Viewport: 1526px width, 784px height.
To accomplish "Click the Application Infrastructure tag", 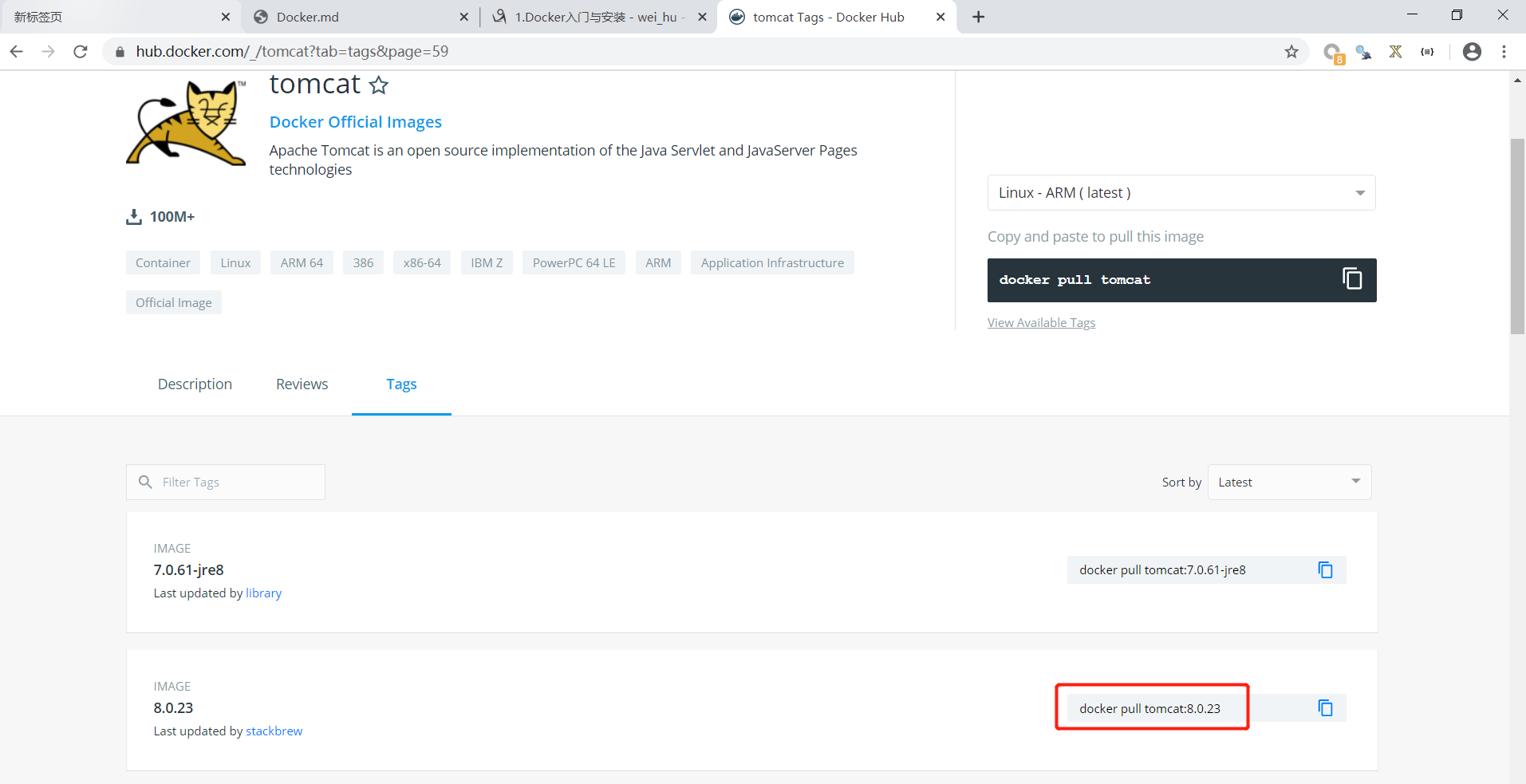I will [x=772, y=262].
